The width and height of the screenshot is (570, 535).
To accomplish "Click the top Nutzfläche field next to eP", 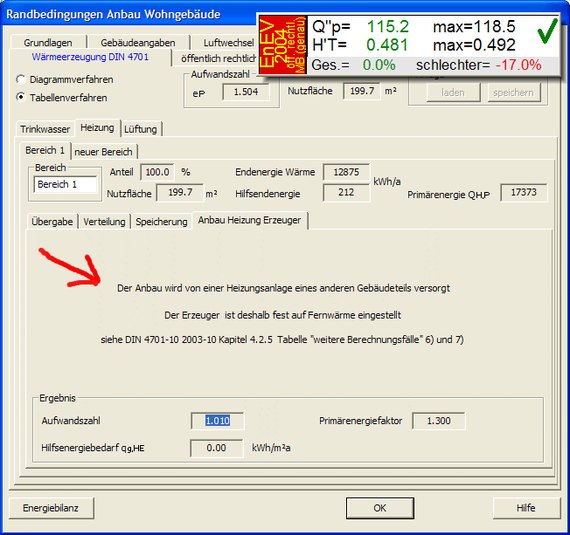I will click(362, 91).
